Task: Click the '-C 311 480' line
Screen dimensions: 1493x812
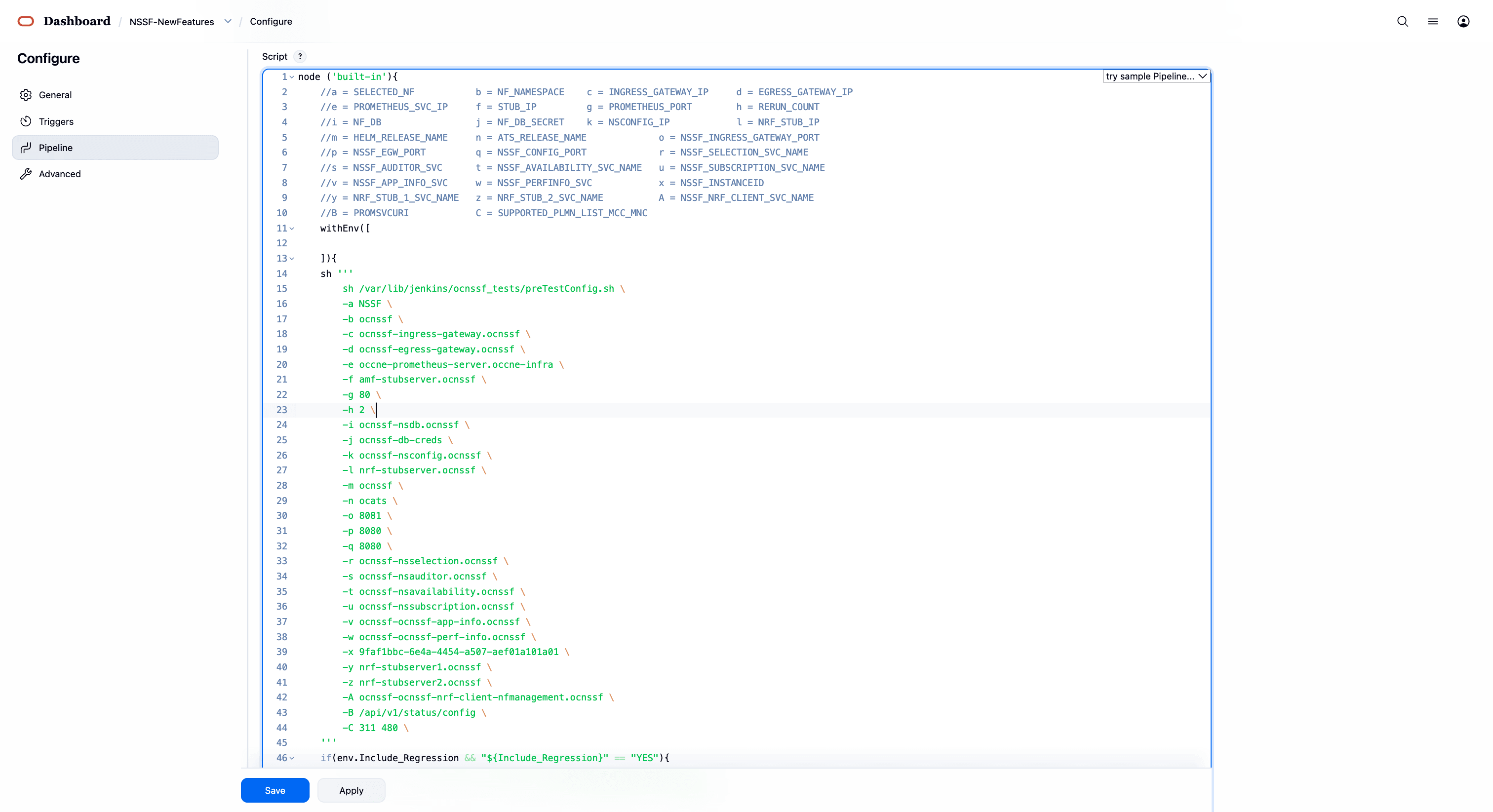Action: [376, 728]
